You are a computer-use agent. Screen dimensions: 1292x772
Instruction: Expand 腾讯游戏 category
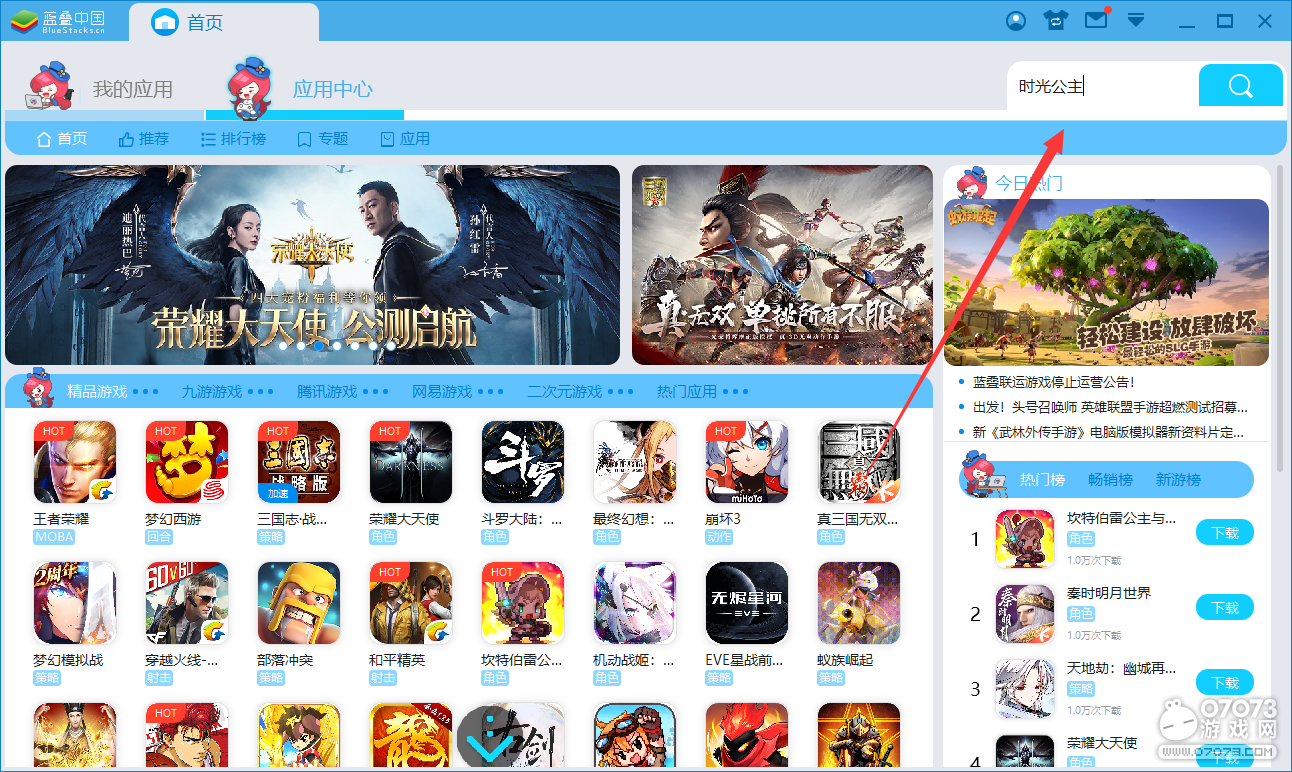pyautogui.click(x=343, y=392)
